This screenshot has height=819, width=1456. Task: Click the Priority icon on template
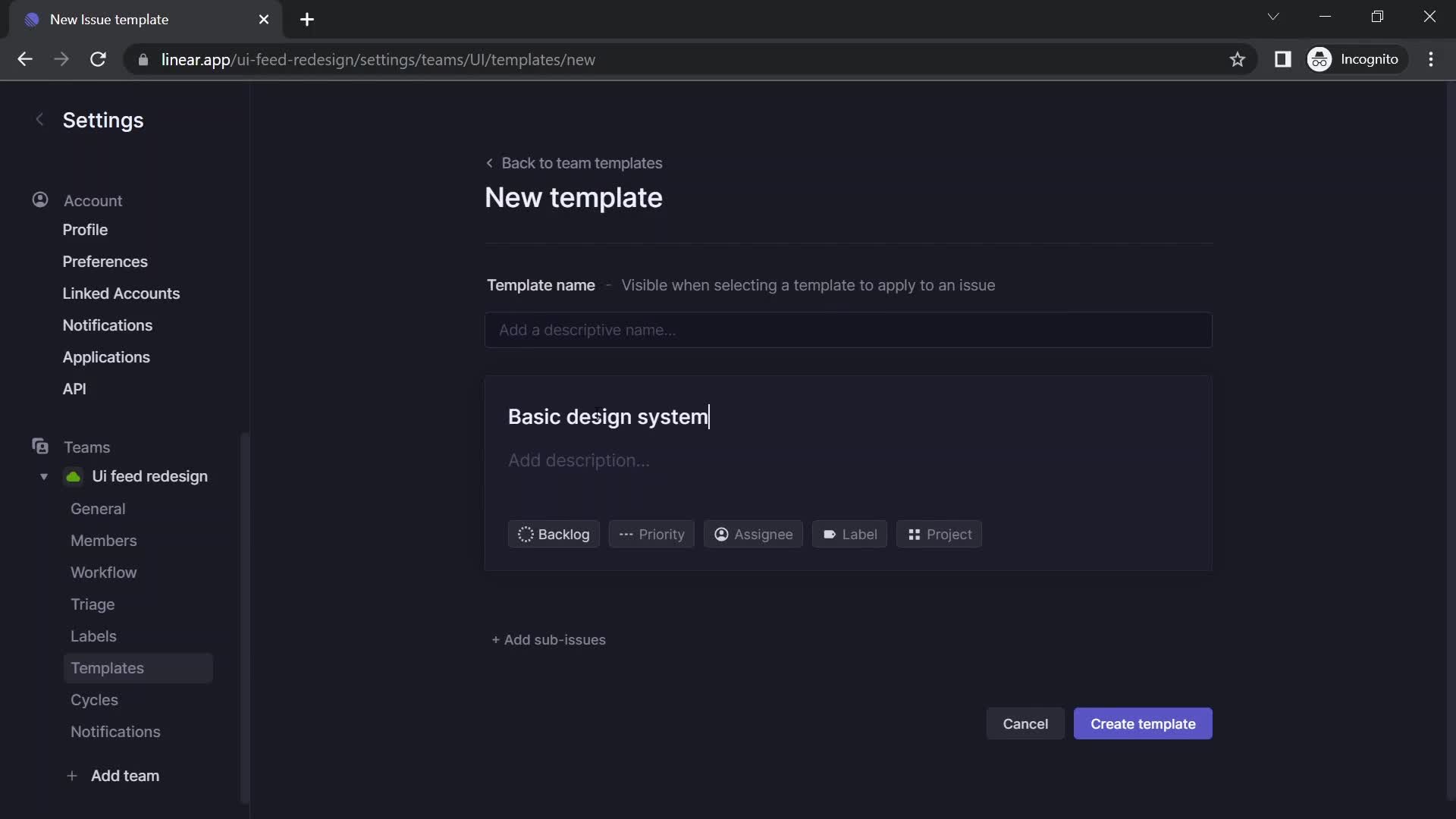point(650,533)
